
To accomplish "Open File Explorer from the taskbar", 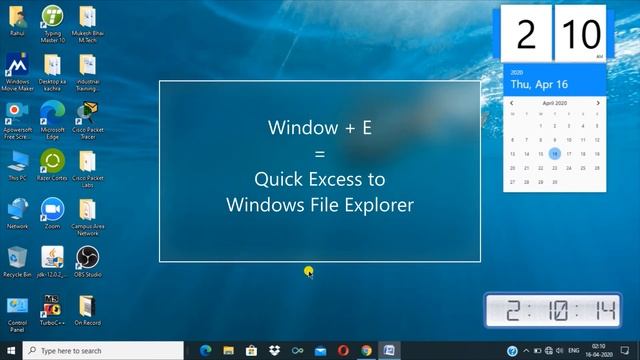I will (x=228, y=351).
